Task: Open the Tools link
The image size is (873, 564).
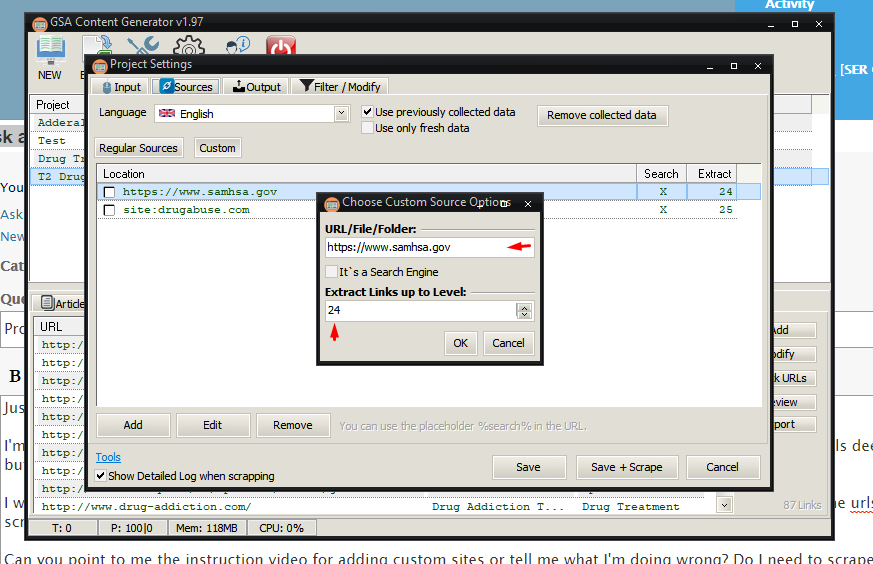Action: tap(108, 457)
